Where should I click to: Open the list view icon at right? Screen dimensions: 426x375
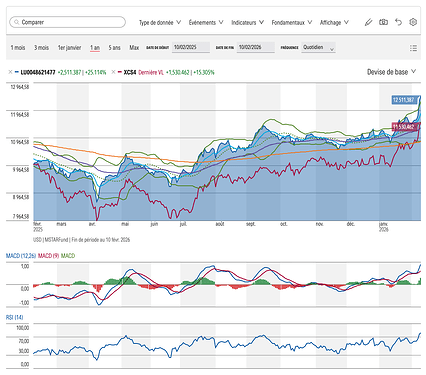coord(413,48)
